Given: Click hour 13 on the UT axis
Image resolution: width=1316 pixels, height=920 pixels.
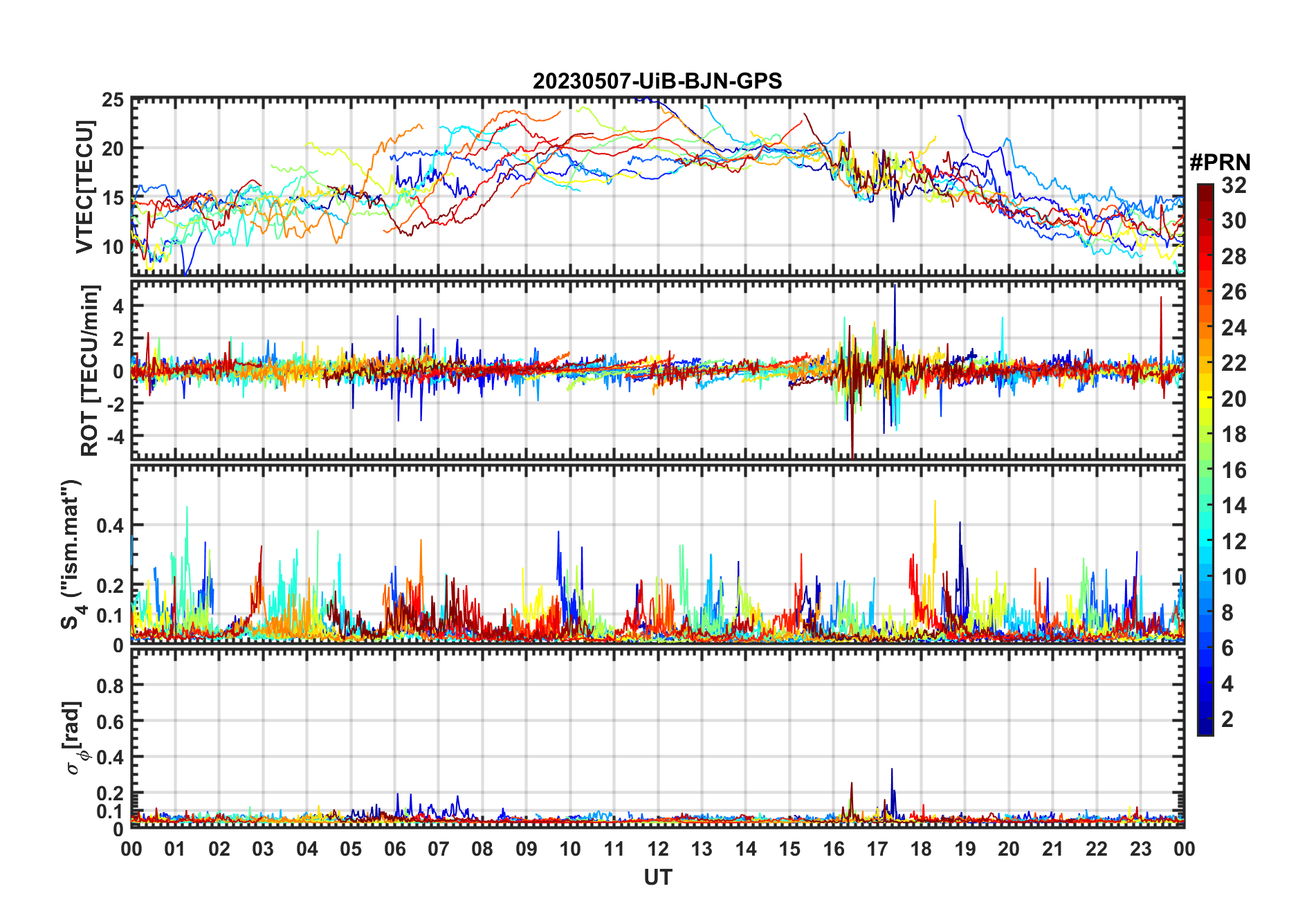Looking at the screenshot, I should click(702, 849).
